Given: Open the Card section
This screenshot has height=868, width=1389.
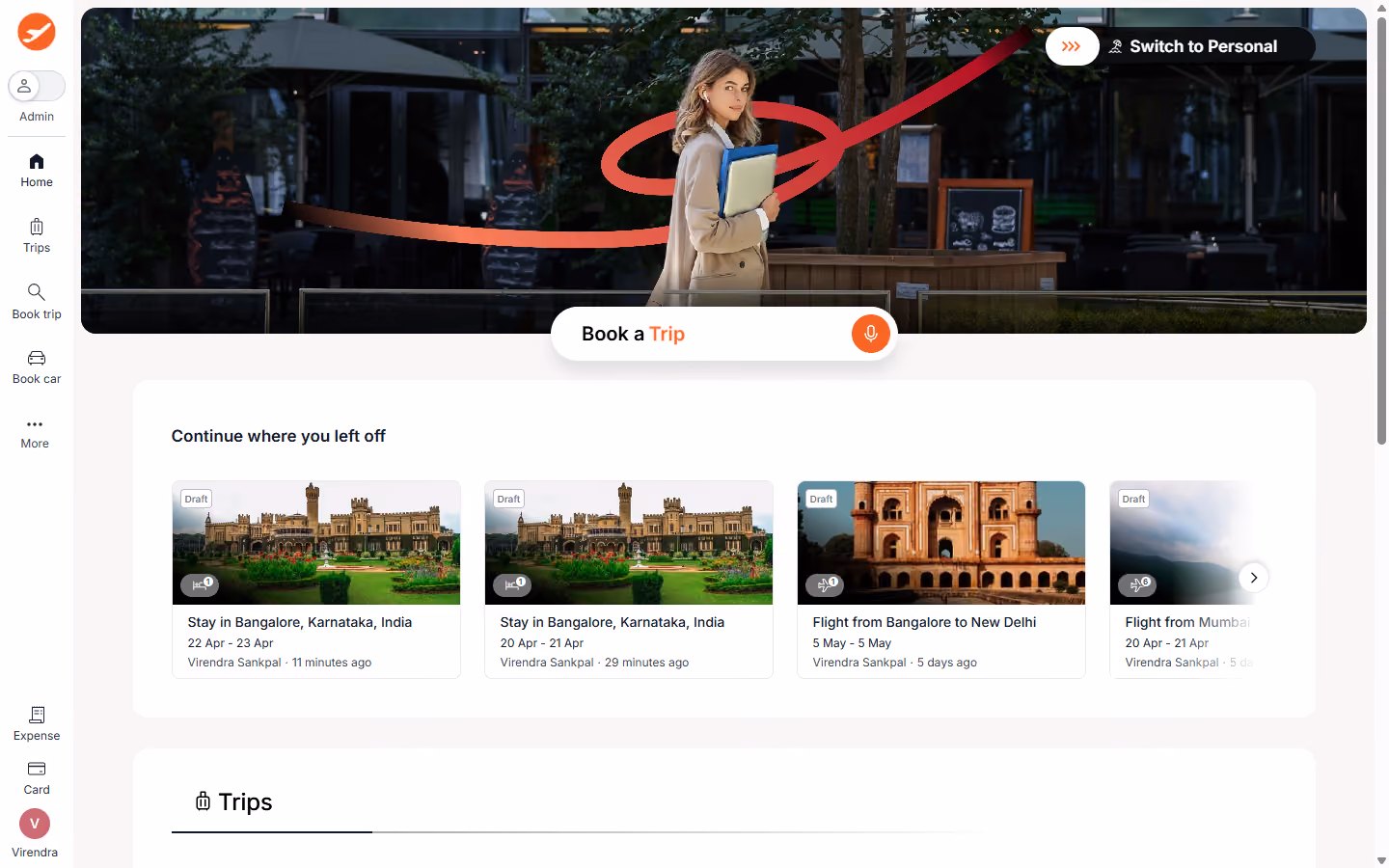Looking at the screenshot, I should click(x=37, y=777).
